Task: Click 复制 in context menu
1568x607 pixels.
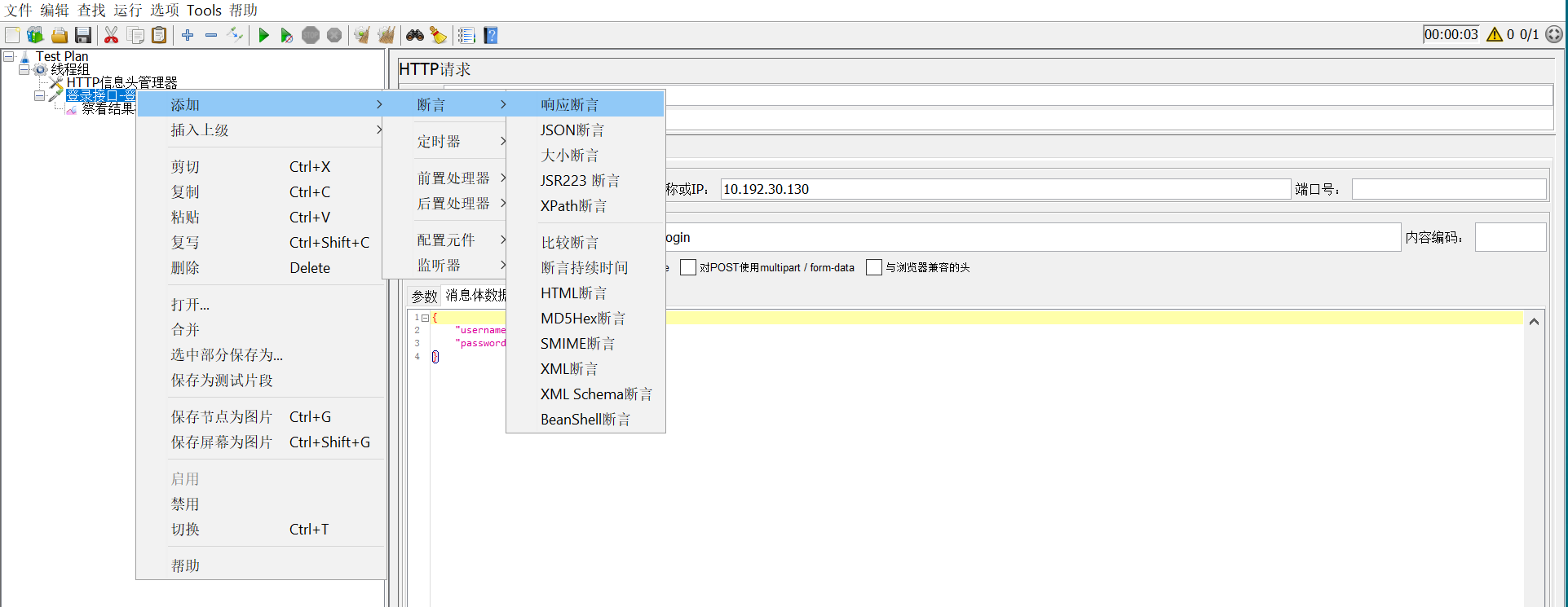Action: [x=261, y=191]
